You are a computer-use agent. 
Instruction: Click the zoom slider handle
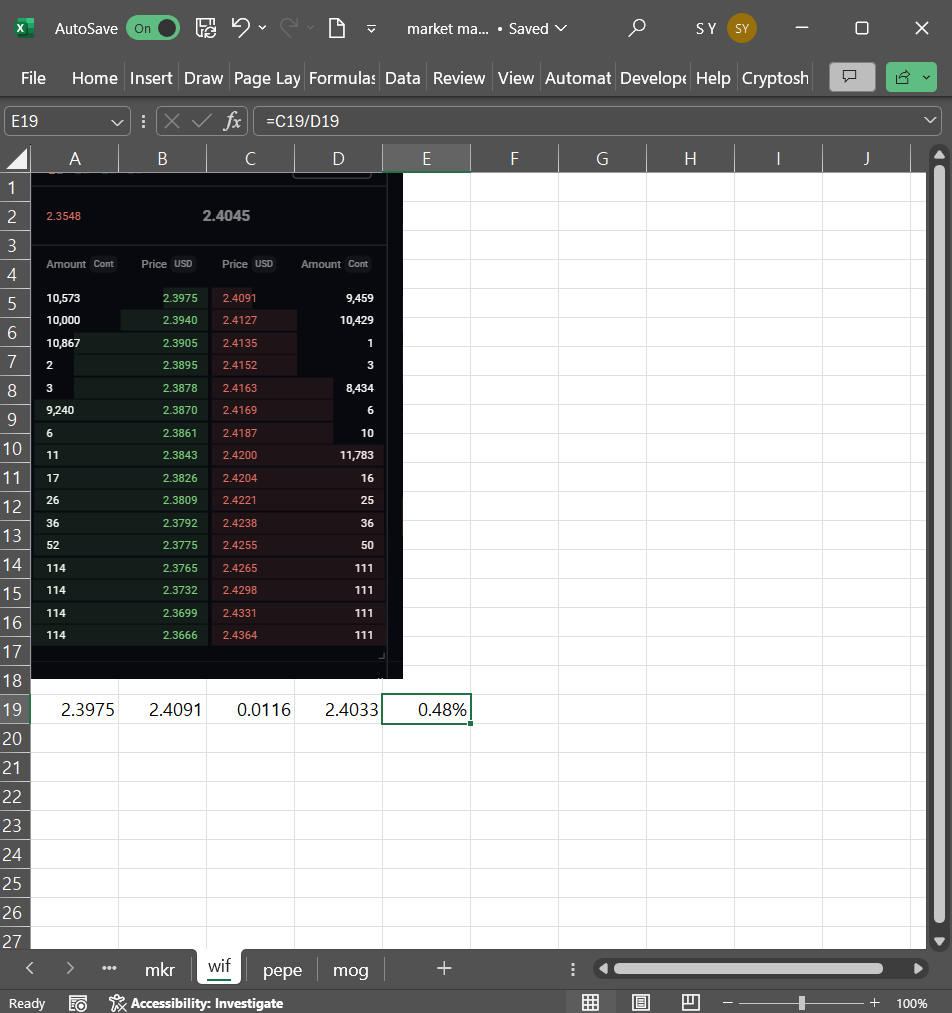pyautogui.click(x=802, y=1003)
